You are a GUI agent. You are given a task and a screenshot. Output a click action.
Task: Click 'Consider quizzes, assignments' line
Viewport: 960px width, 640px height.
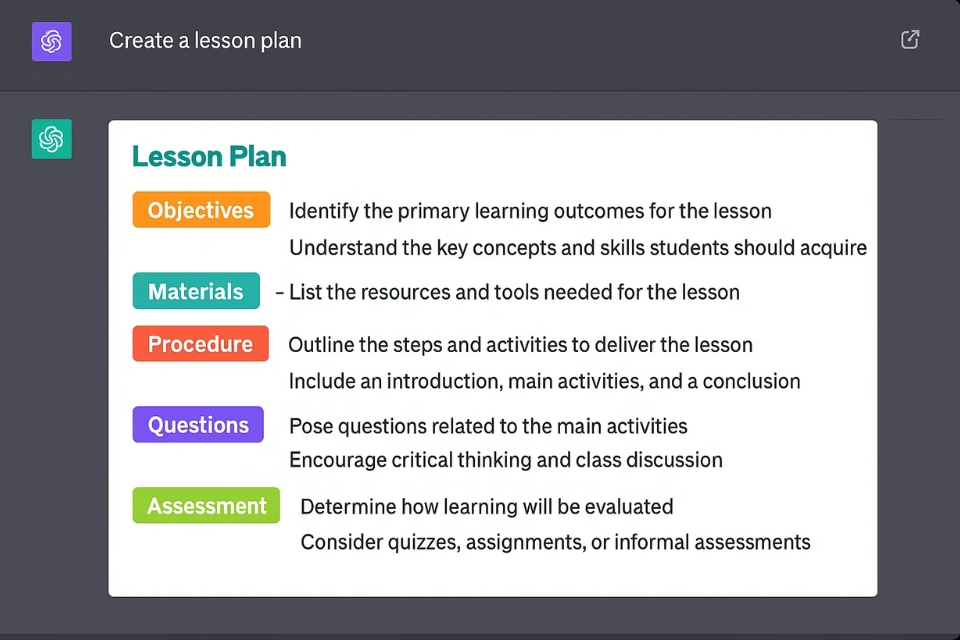pyautogui.click(x=555, y=542)
